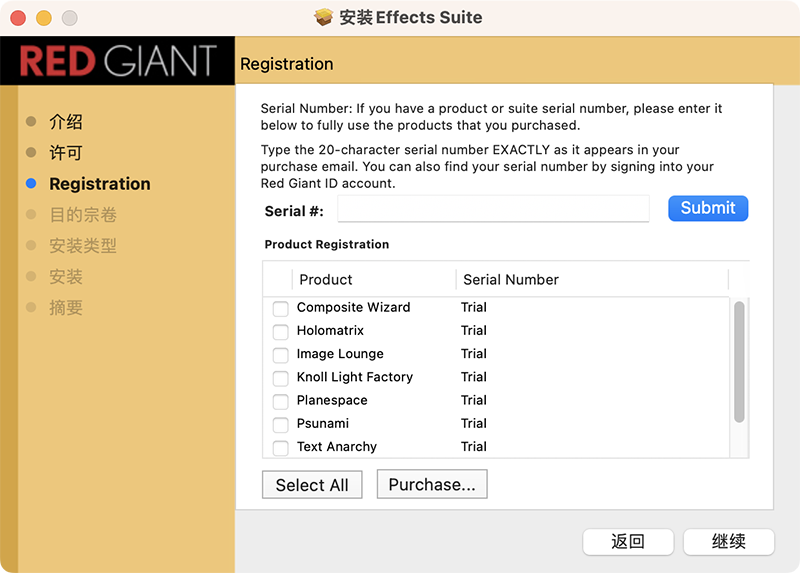Check the Image Lounge product box
Viewport: 800px width, 573px height.
[x=281, y=354]
